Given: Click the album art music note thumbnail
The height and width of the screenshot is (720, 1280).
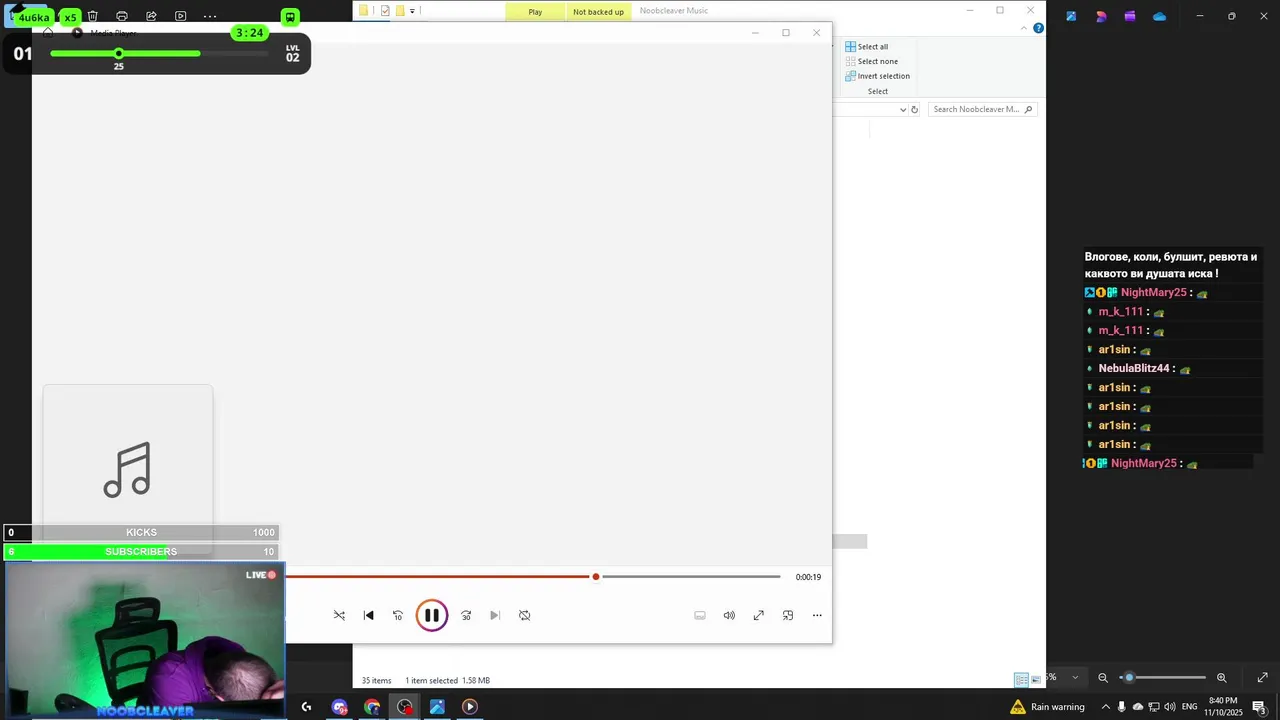Looking at the screenshot, I should tap(128, 470).
